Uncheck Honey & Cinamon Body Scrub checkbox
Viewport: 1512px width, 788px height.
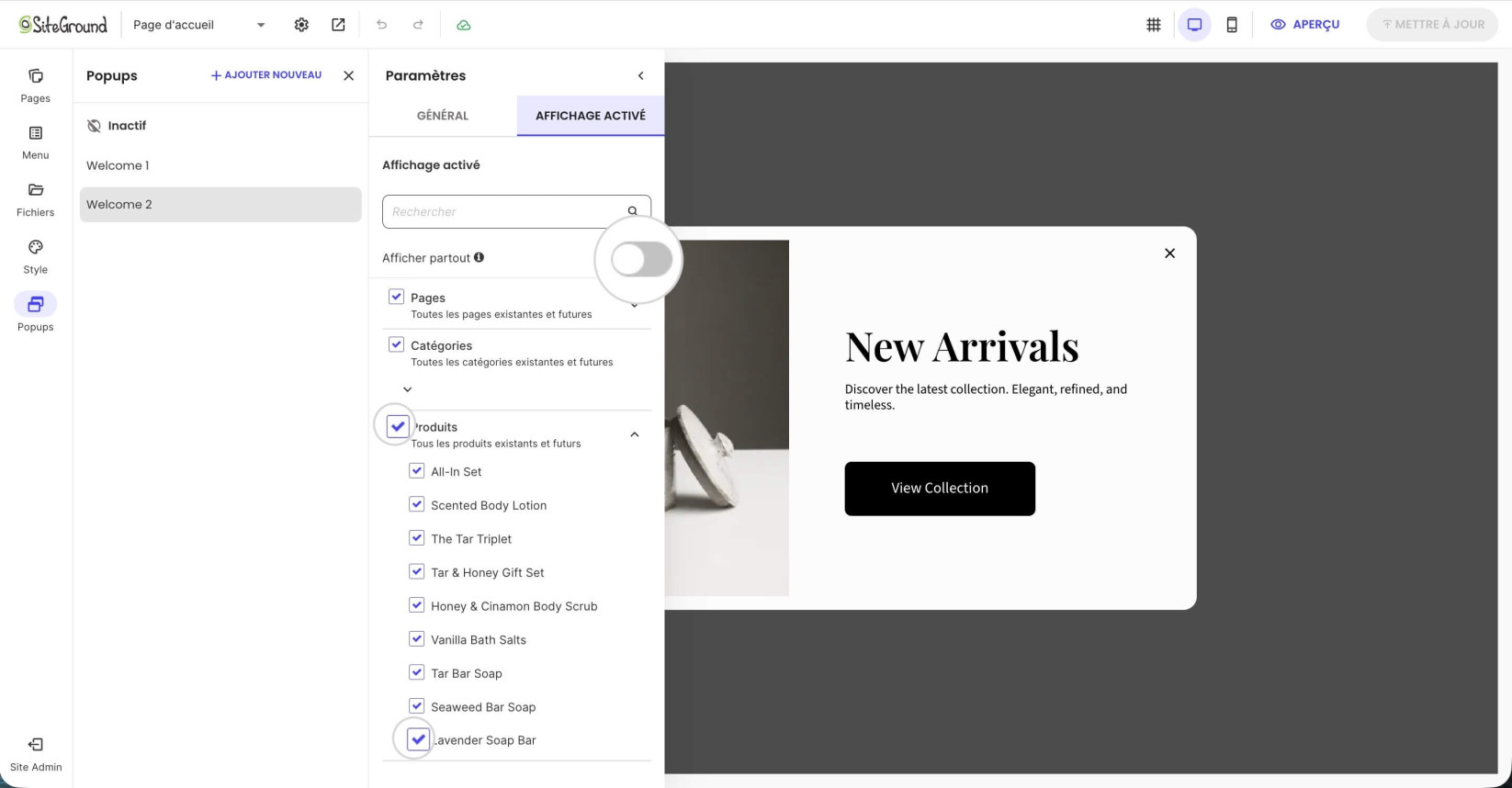click(416, 605)
